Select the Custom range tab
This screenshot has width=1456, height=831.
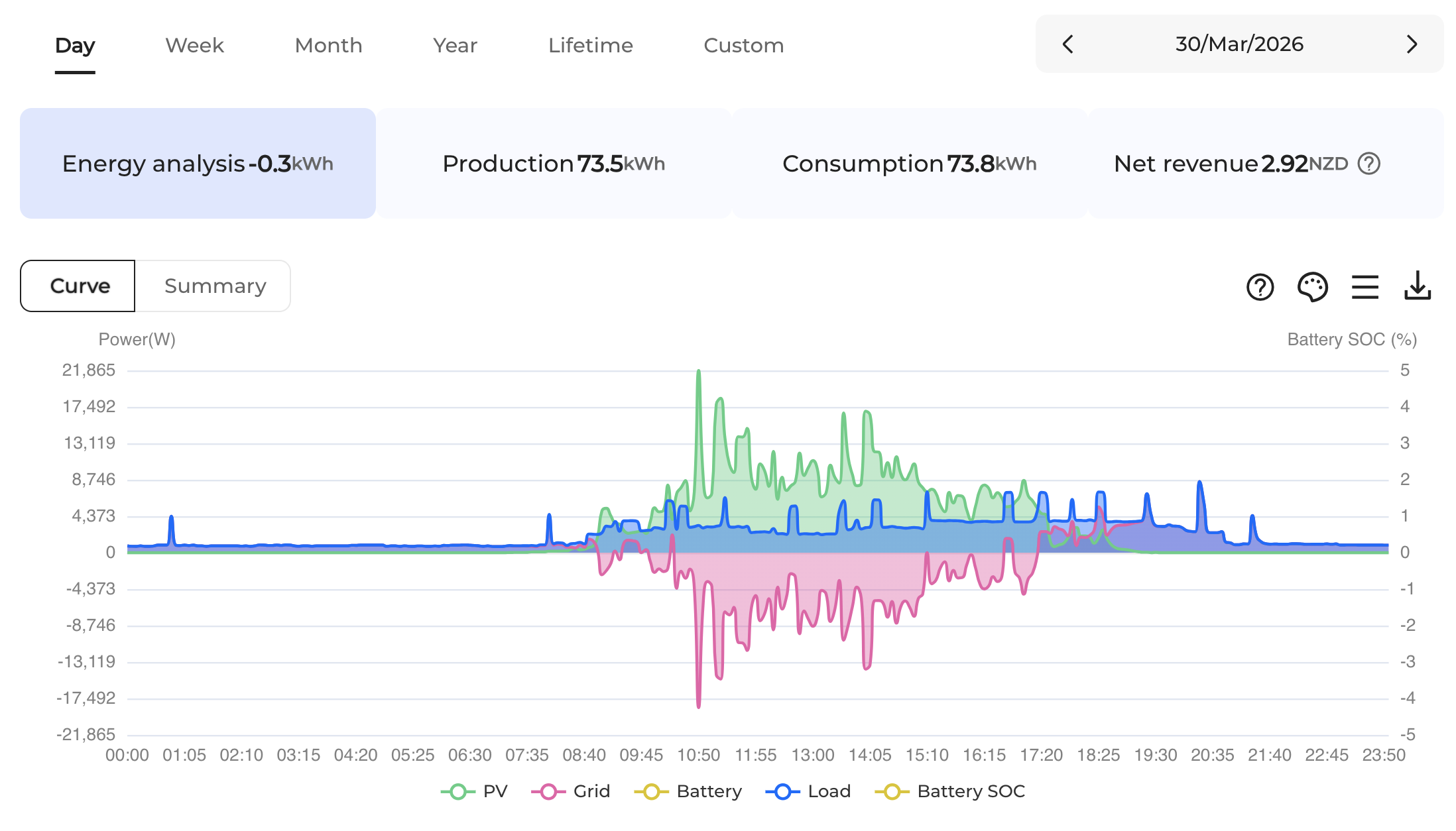click(x=743, y=45)
